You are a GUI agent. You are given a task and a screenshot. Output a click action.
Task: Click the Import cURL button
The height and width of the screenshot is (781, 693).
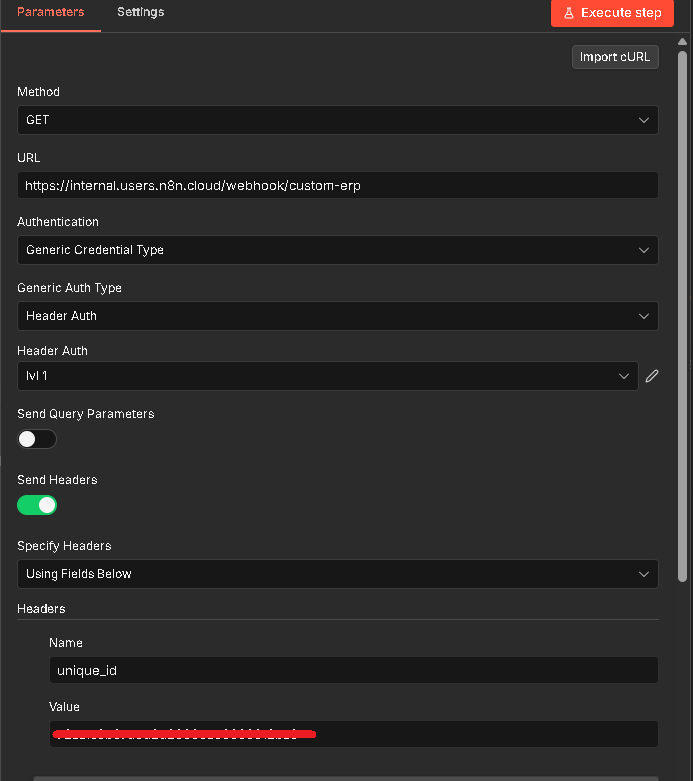coord(615,57)
